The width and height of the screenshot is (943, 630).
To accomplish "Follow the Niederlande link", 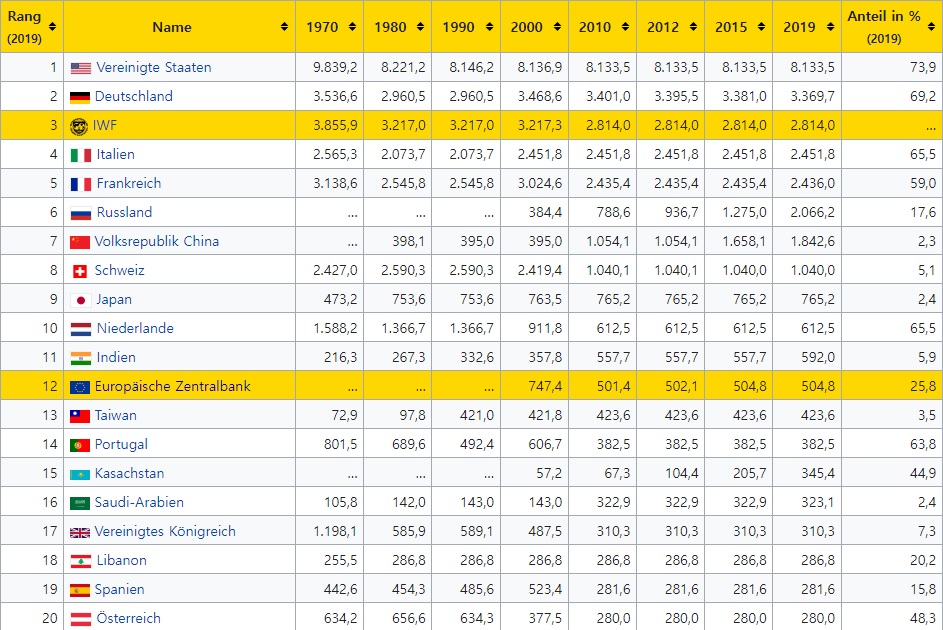I will click(x=135, y=328).
